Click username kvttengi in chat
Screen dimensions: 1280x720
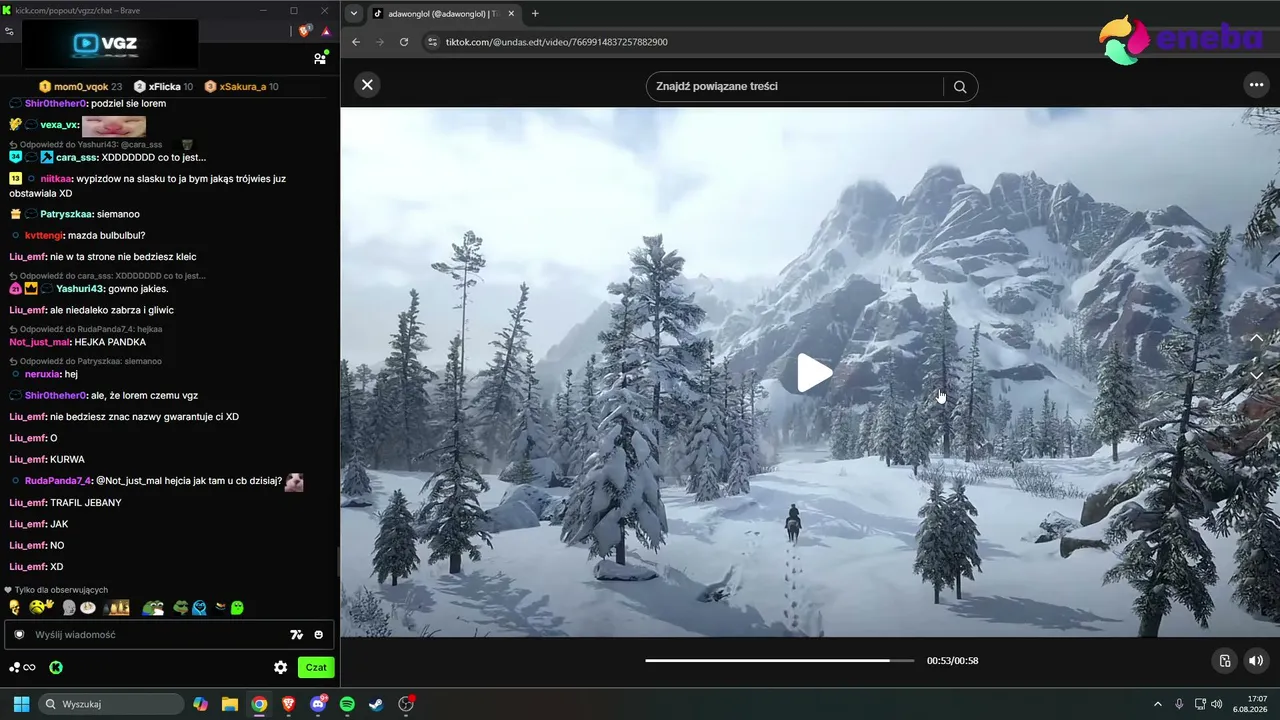44,236
